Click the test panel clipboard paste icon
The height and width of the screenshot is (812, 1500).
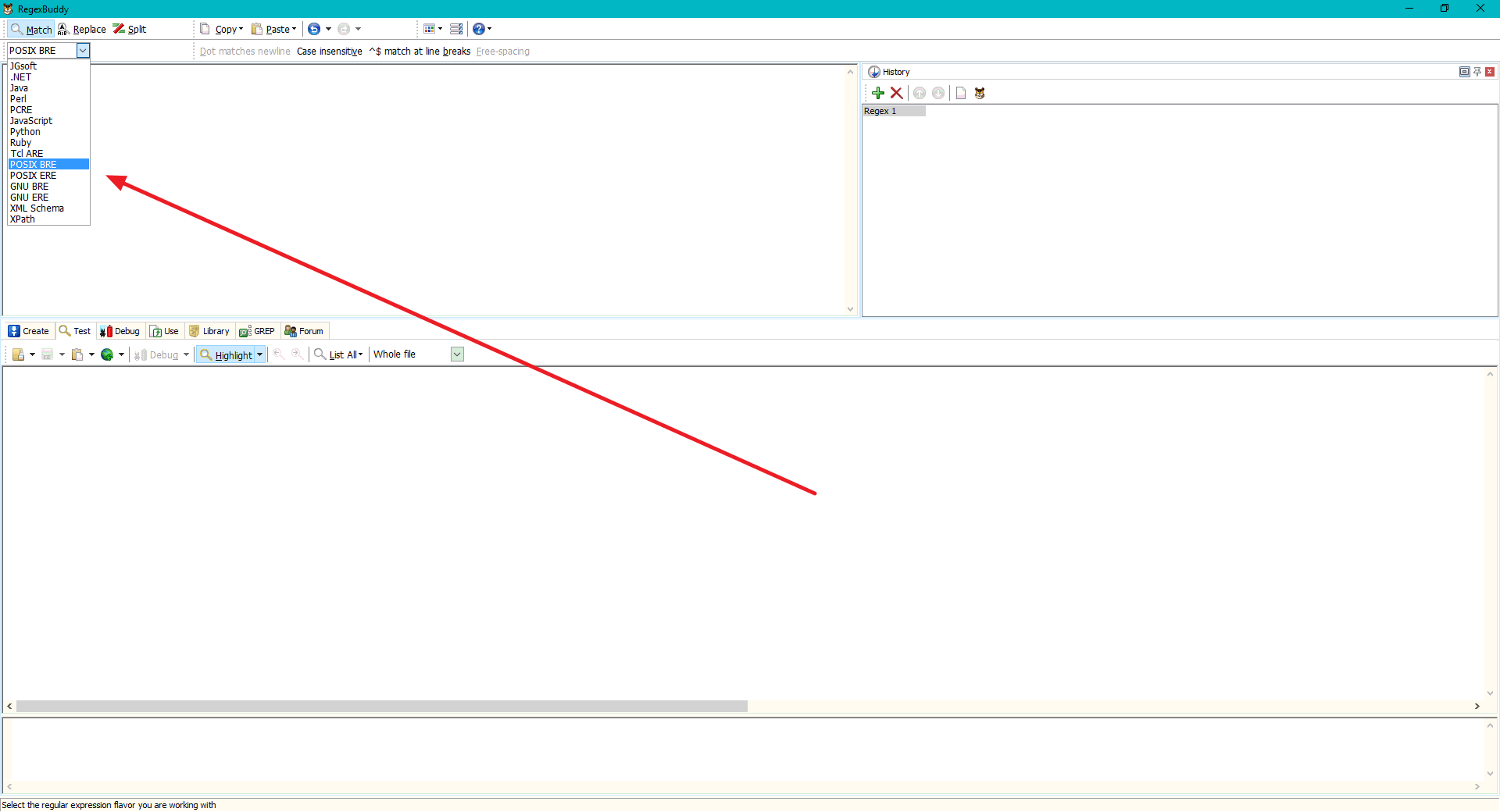click(77, 354)
